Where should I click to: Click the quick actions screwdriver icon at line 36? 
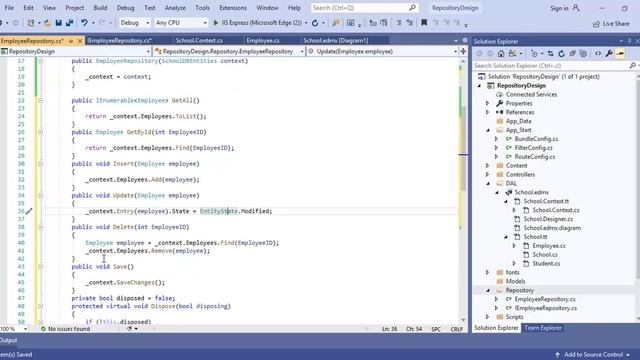[29, 211]
